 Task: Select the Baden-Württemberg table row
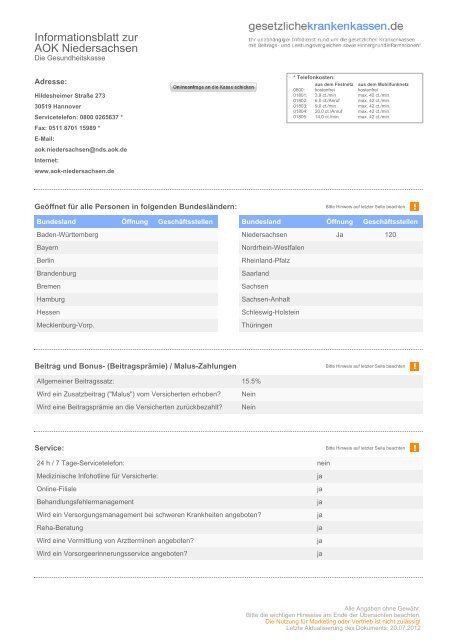(126, 235)
